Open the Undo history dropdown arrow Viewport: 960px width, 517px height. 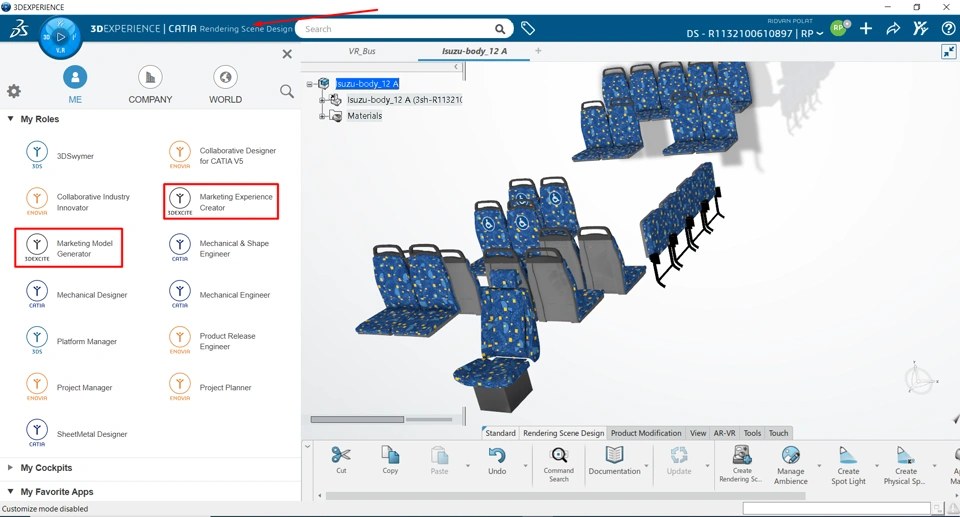pyautogui.click(x=525, y=466)
